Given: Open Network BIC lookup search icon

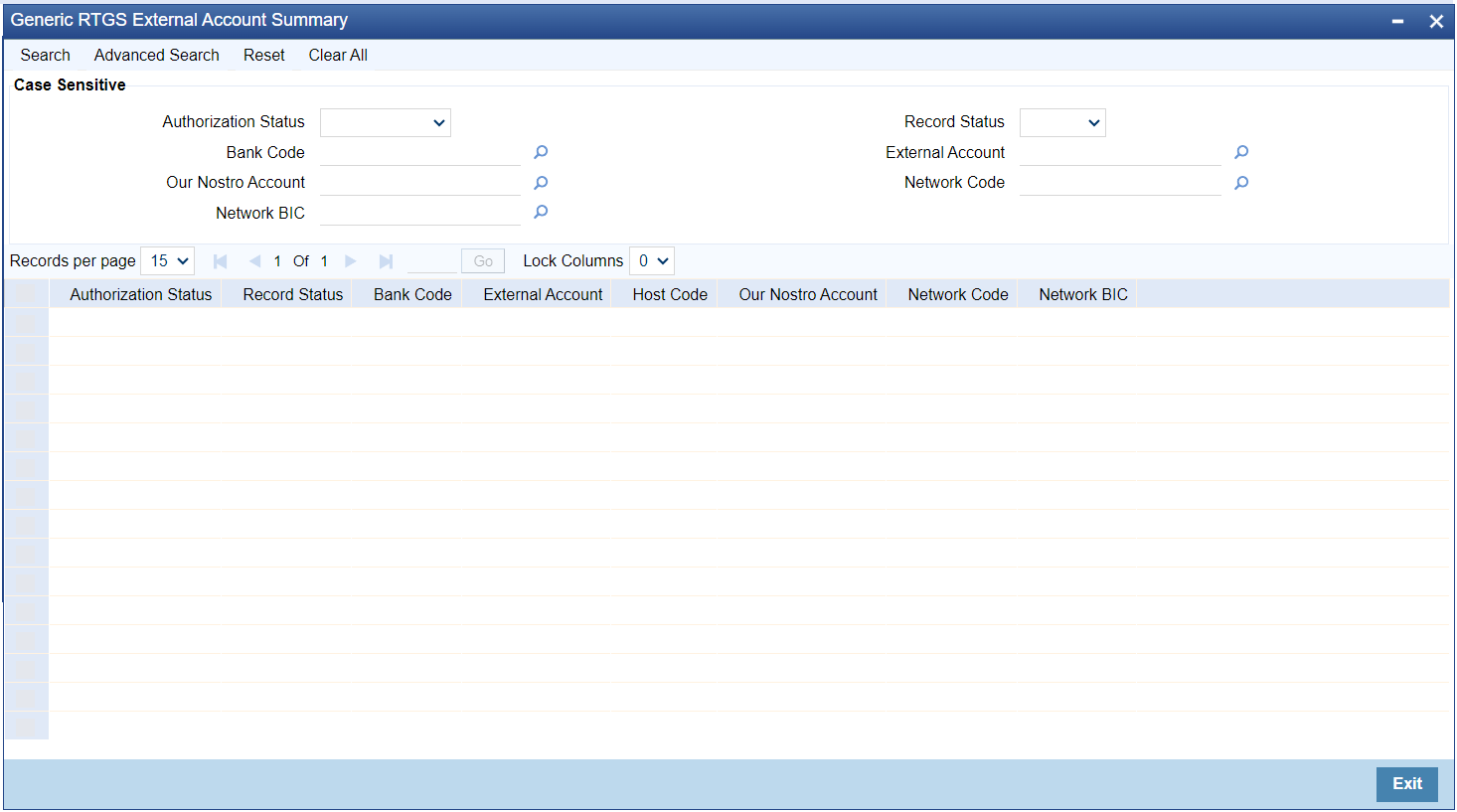Looking at the screenshot, I should pos(541,212).
